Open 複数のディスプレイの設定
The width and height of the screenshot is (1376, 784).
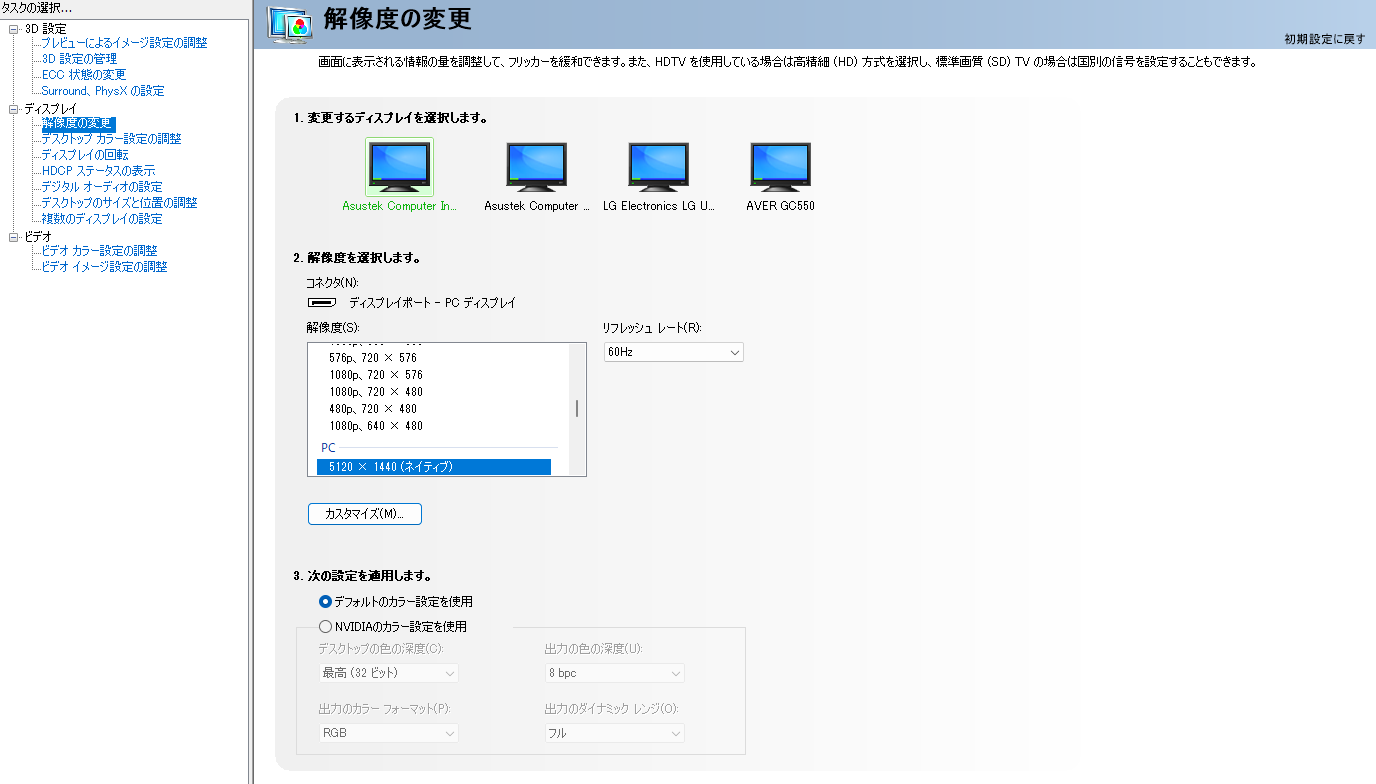(101, 219)
